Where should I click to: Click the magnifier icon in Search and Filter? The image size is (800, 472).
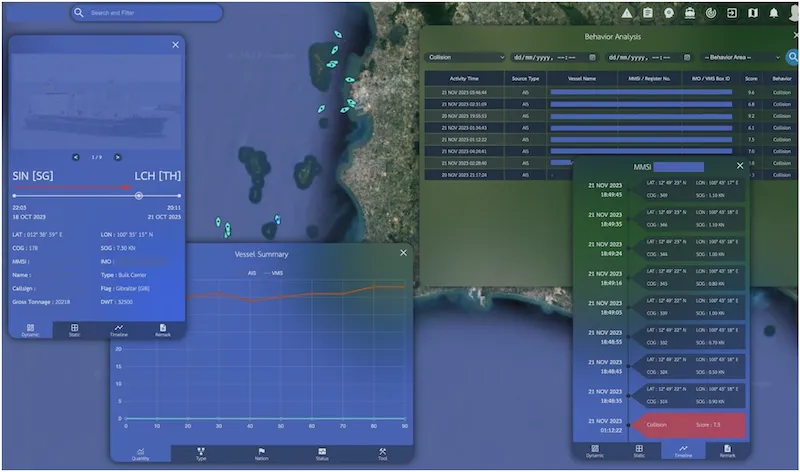[78, 13]
